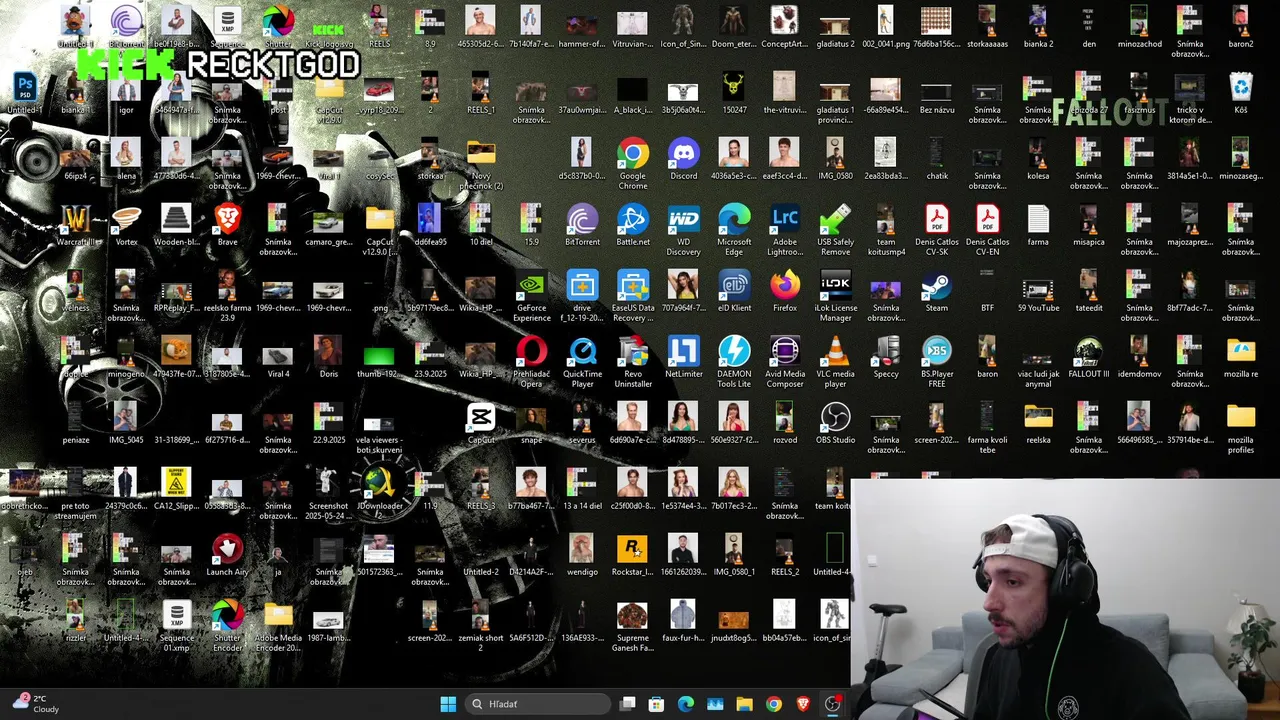Open Rockstar launcher icon
Screen dimensions: 1280x720
click(x=632, y=556)
